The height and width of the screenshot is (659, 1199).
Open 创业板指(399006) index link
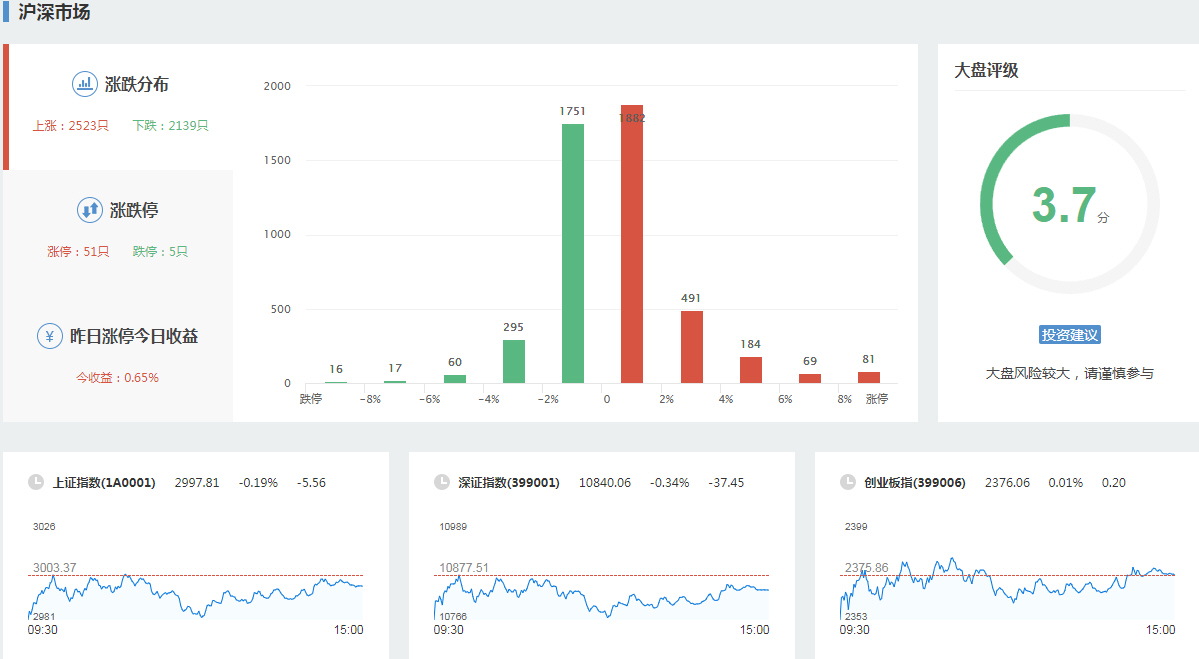tap(915, 483)
